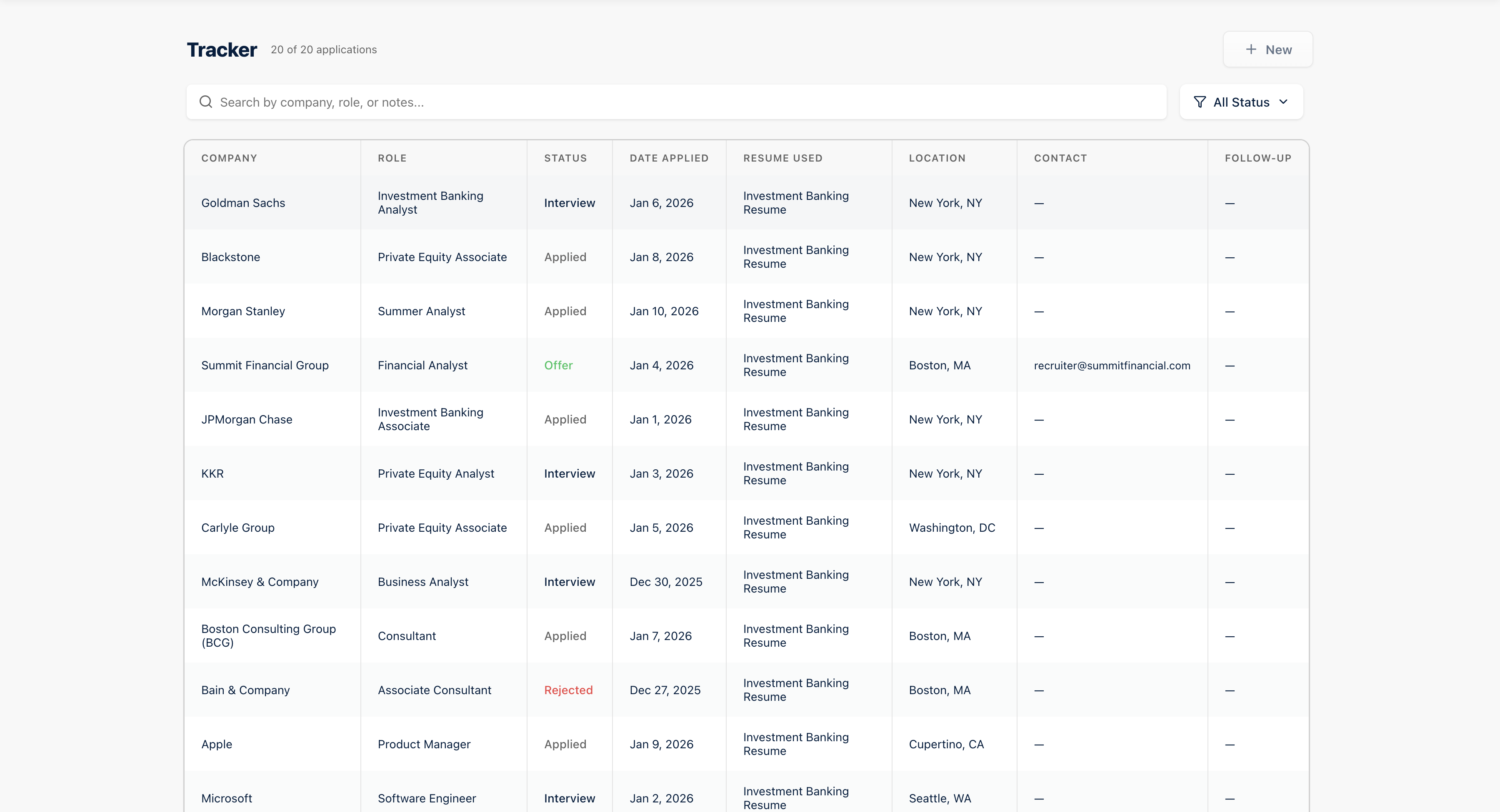Screen dimensions: 1500x812
Task: Create a new application with New
Action: (1267, 50)
